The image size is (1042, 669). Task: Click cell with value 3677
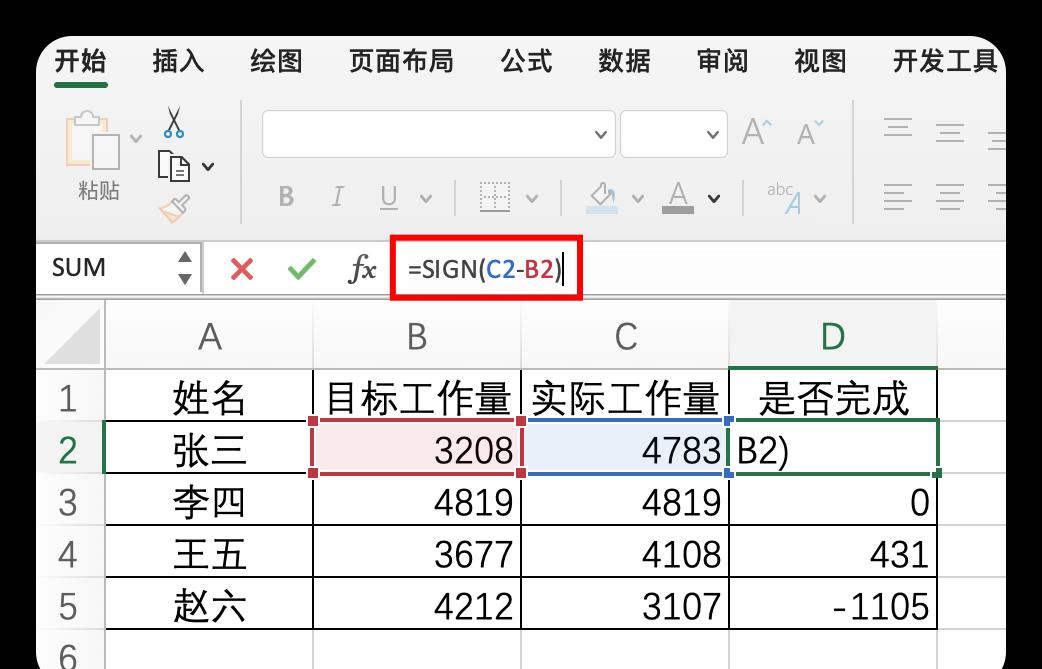pos(417,553)
